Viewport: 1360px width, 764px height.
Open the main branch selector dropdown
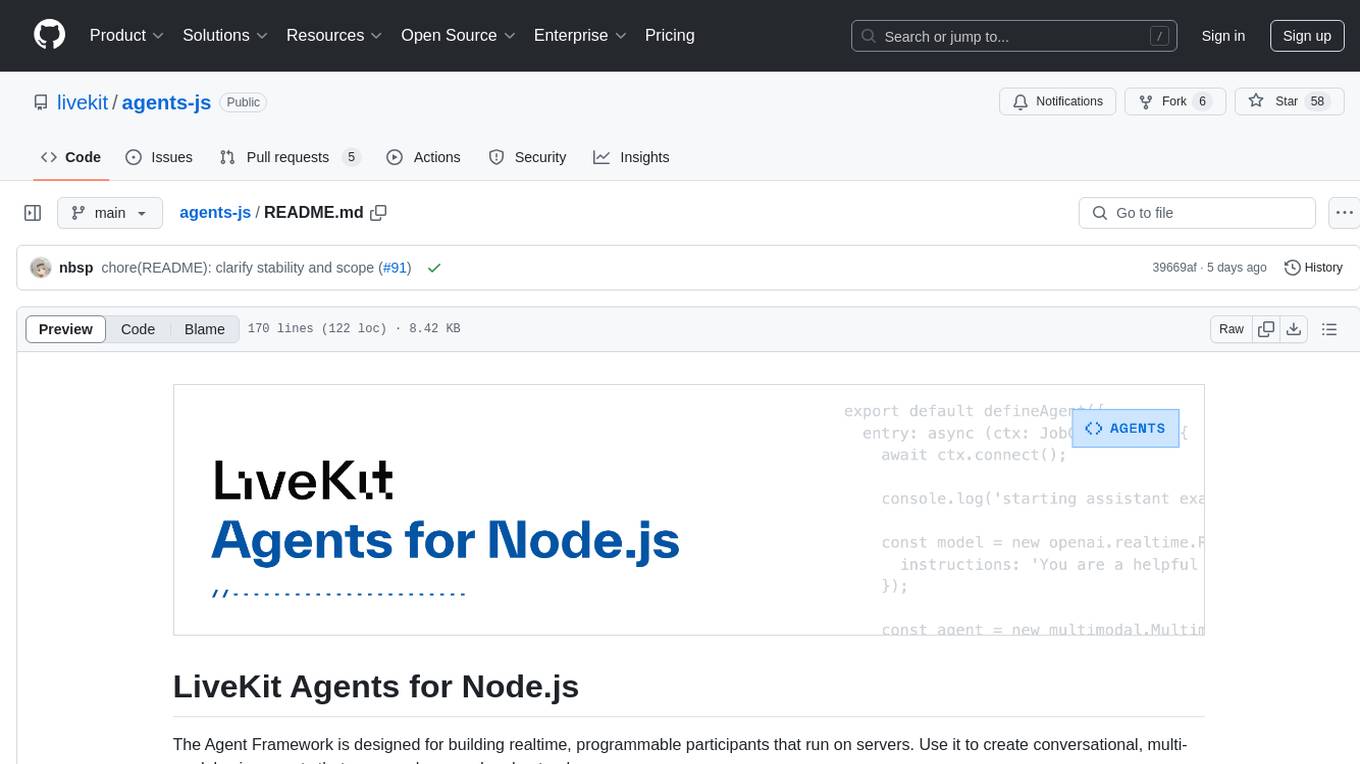tap(110, 213)
